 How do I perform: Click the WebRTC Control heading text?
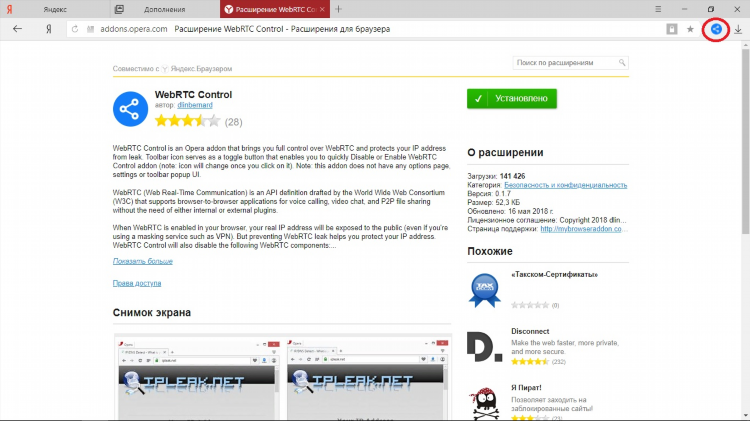click(x=193, y=95)
